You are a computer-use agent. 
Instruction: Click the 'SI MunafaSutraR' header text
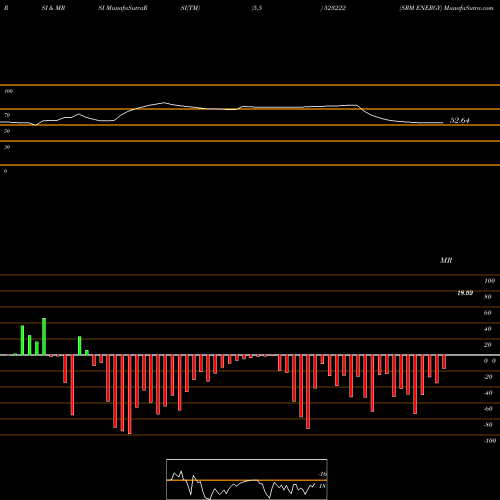pyautogui.click(x=123, y=8)
